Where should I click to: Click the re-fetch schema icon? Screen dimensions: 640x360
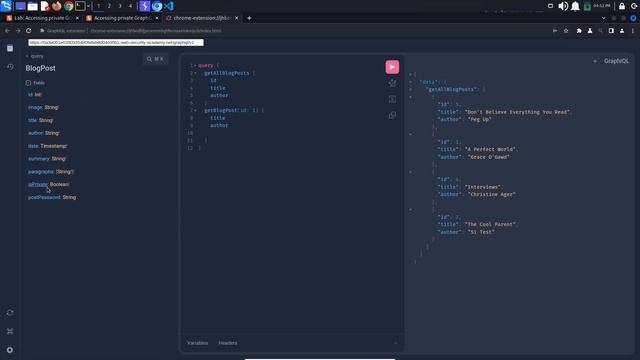tap(10, 313)
